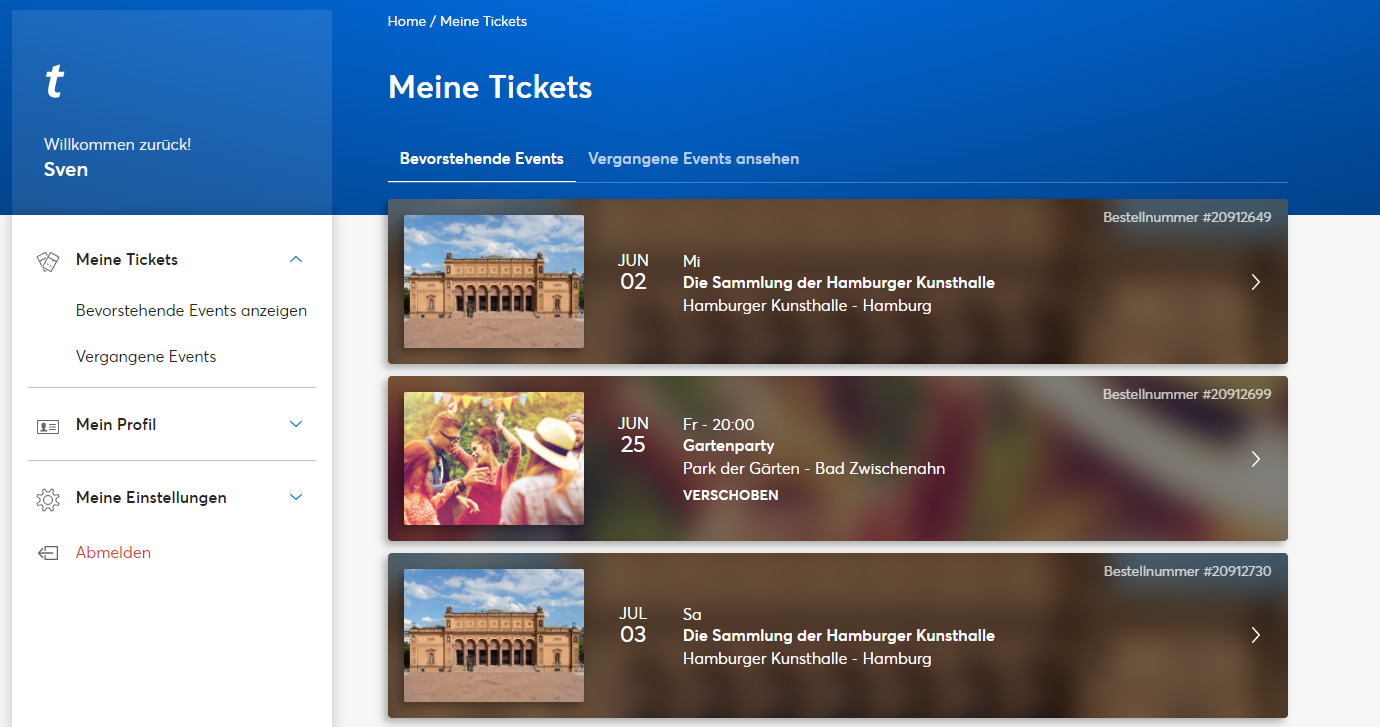1380x727 pixels.
Task: Click the Abmelden logout link
Action: click(x=113, y=552)
